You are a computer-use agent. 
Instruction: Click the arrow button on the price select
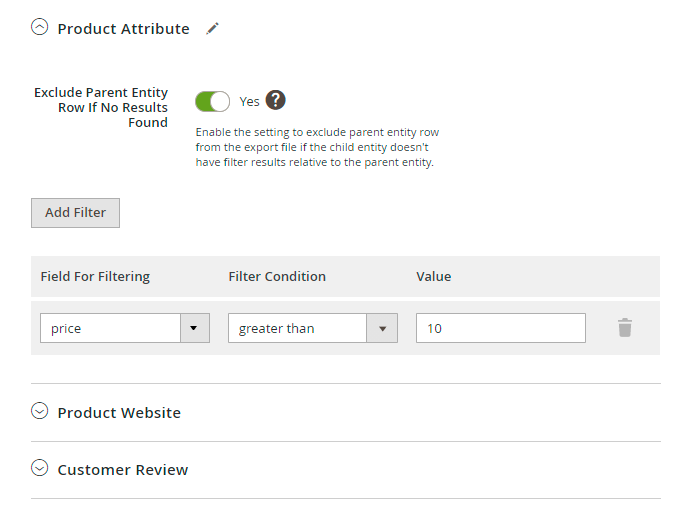tap(194, 328)
